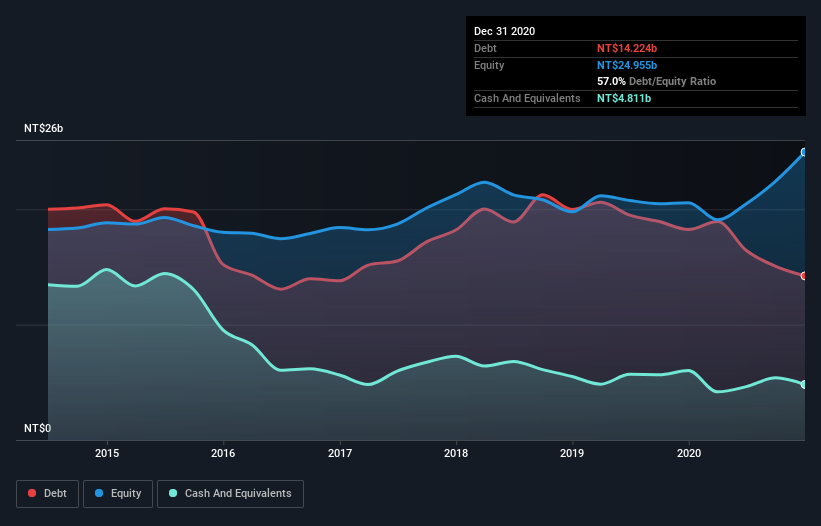Select the 2020 x-axis label

(688, 453)
